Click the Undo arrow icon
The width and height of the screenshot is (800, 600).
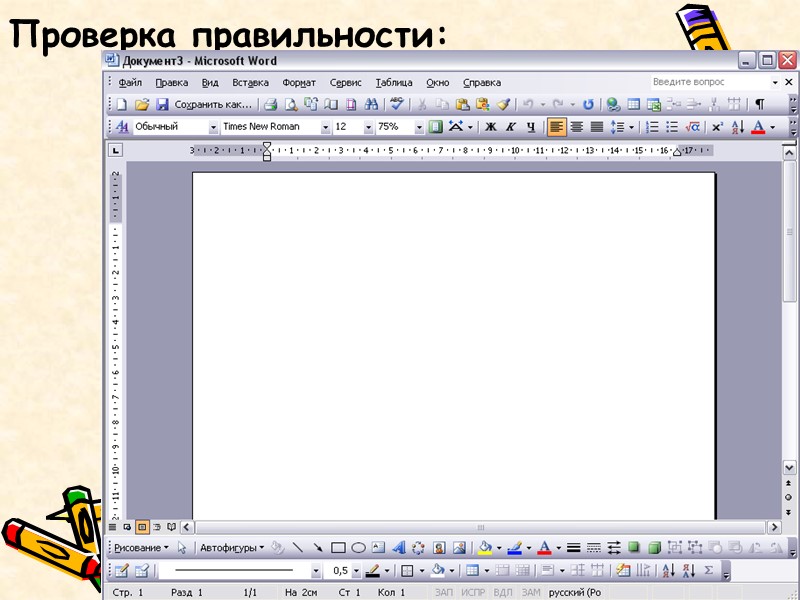pyautogui.click(x=528, y=105)
